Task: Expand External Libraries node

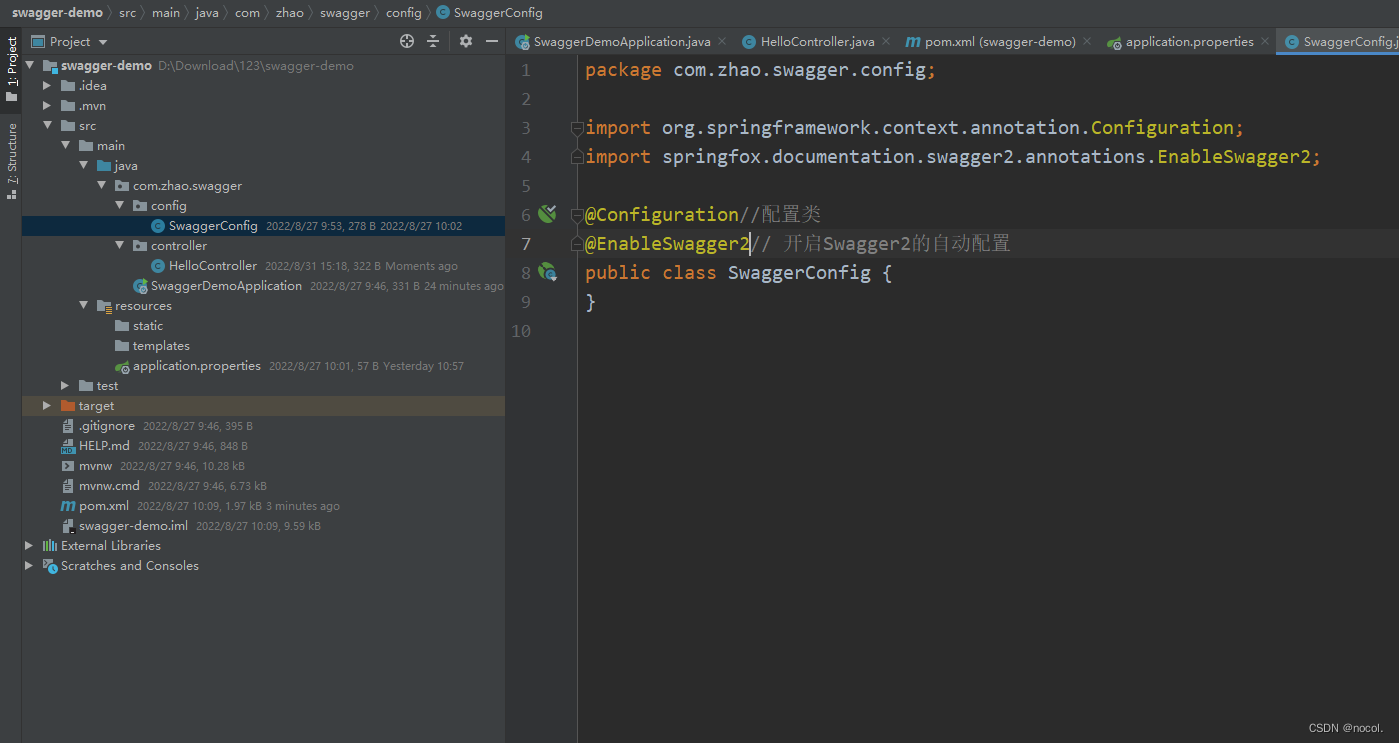Action: point(29,546)
